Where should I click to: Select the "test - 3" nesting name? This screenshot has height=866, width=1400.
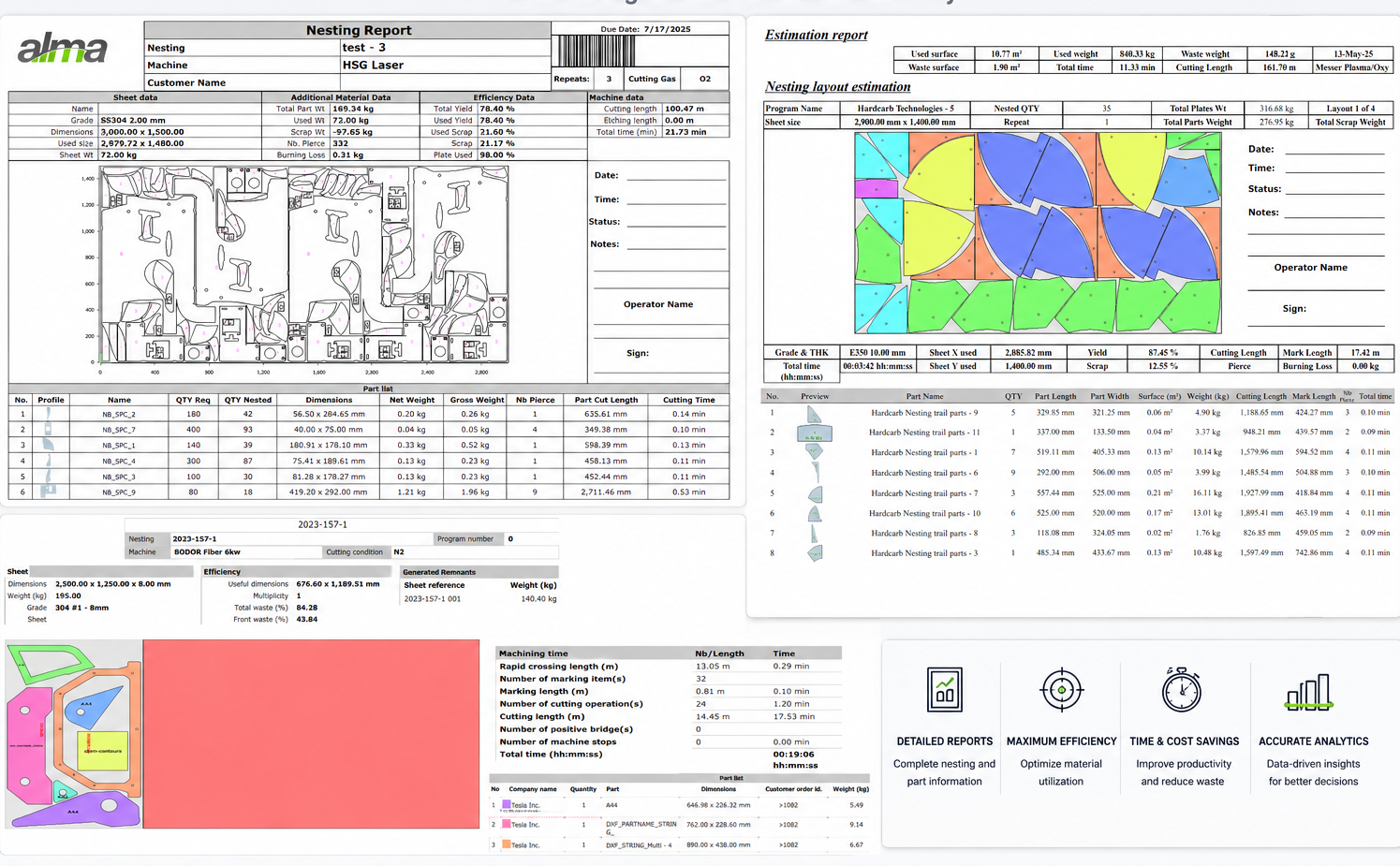[363, 47]
